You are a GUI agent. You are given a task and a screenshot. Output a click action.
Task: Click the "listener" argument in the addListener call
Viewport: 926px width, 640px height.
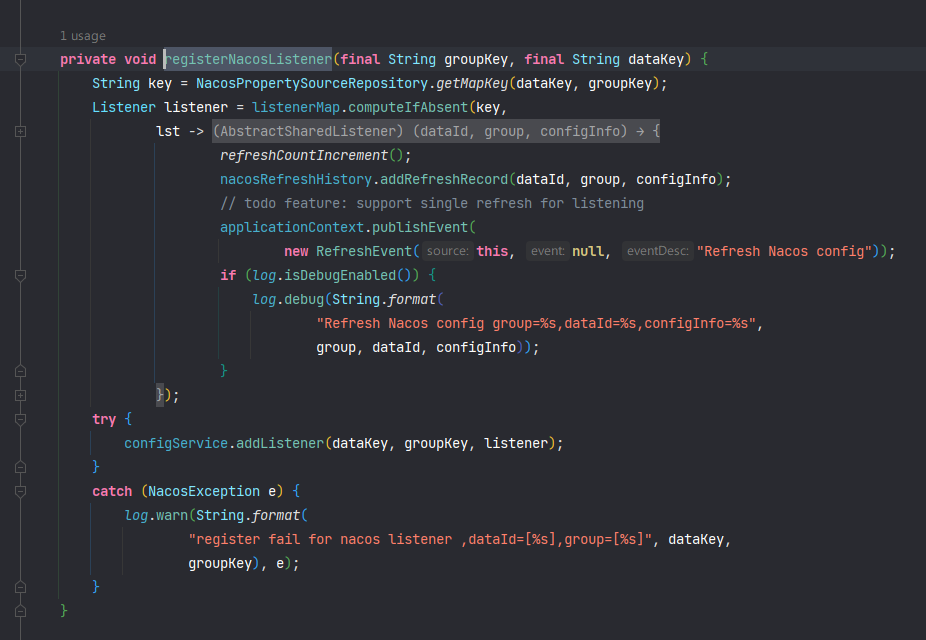(x=516, y=443)
